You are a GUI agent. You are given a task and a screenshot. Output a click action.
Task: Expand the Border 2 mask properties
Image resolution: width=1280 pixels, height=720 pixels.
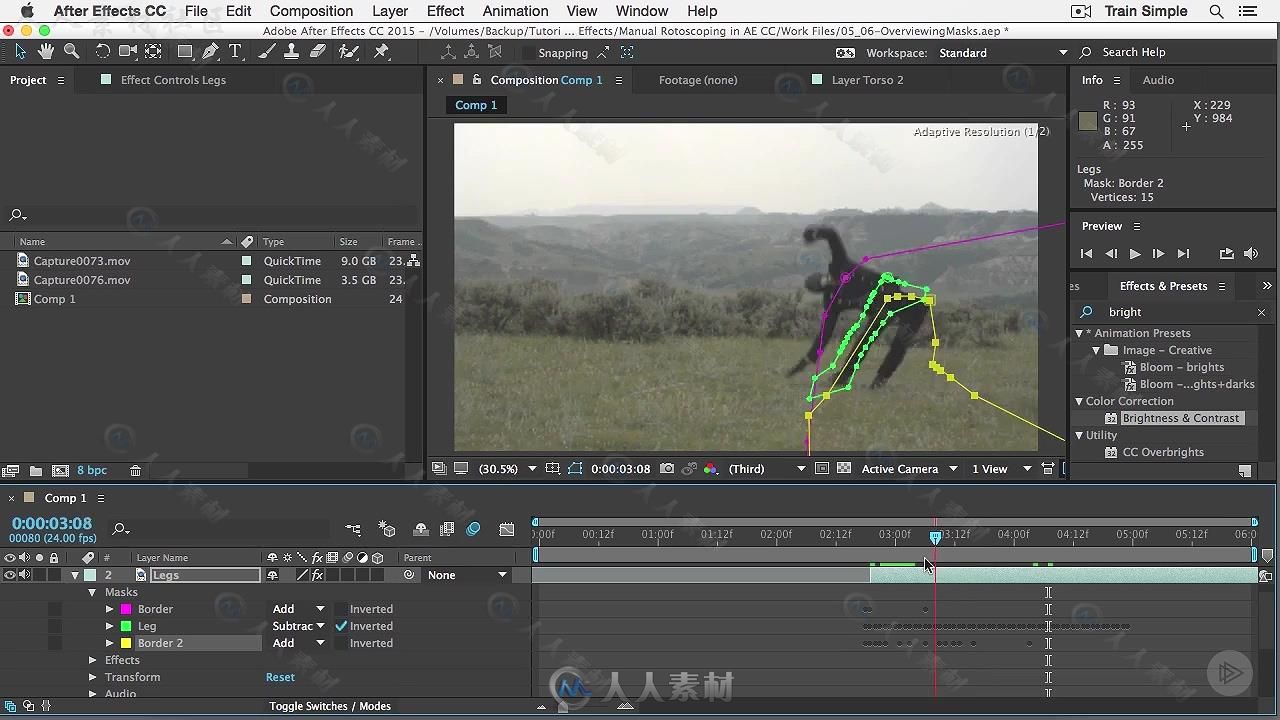coord(110,643)
